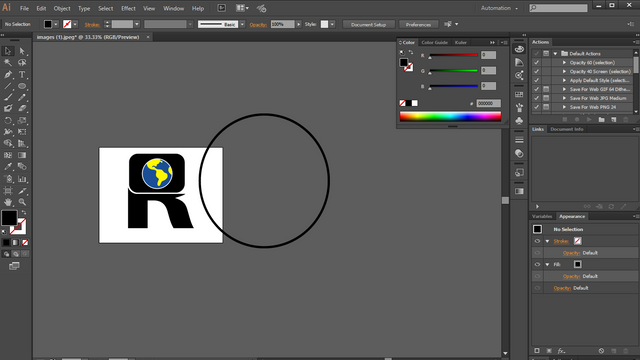Expand the Save For Web PNG 24 action
Image resolution: width=640 pixels, height=360 pixels.
tap(564, 107)
